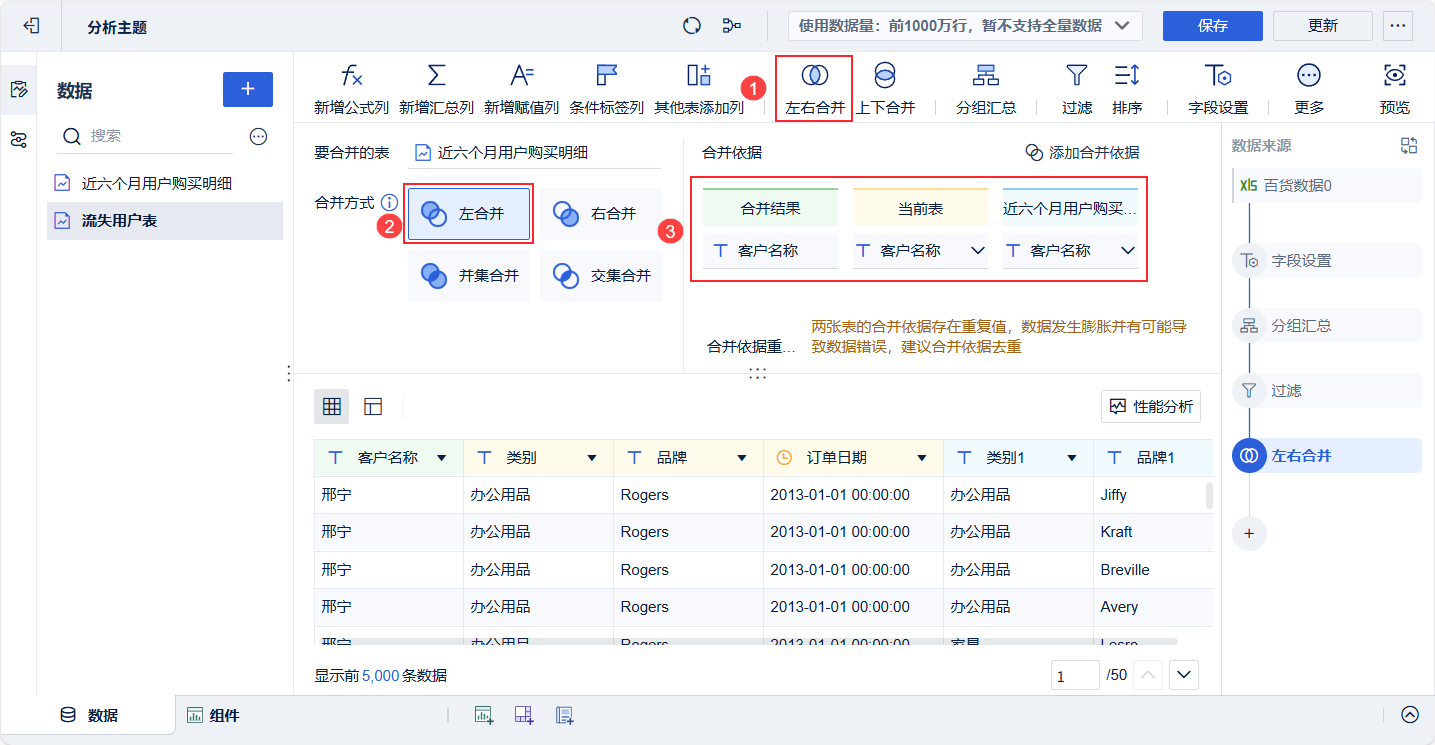
Task: Click the add-document icon in bottom bar
Action: (564, 715)
